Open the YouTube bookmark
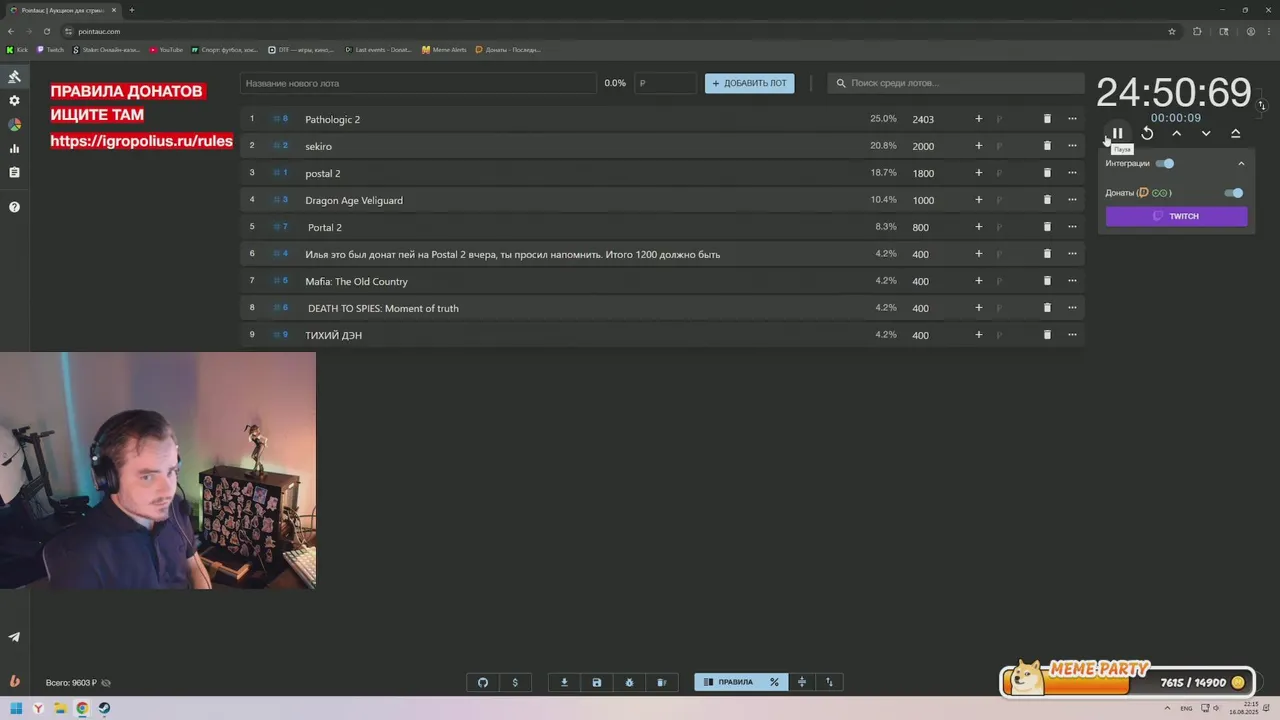Viewport: 1280px width, 720px height. pos(167,49)
